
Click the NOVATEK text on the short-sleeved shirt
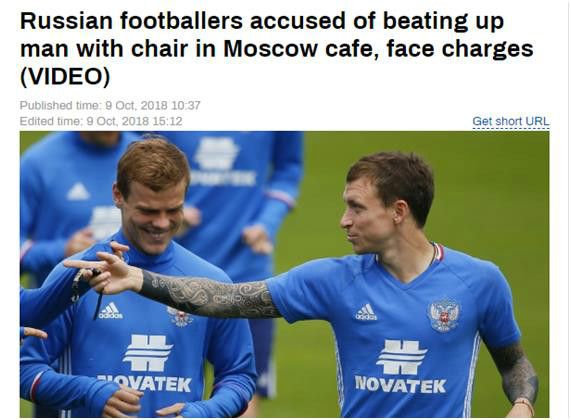coord(400,385)
